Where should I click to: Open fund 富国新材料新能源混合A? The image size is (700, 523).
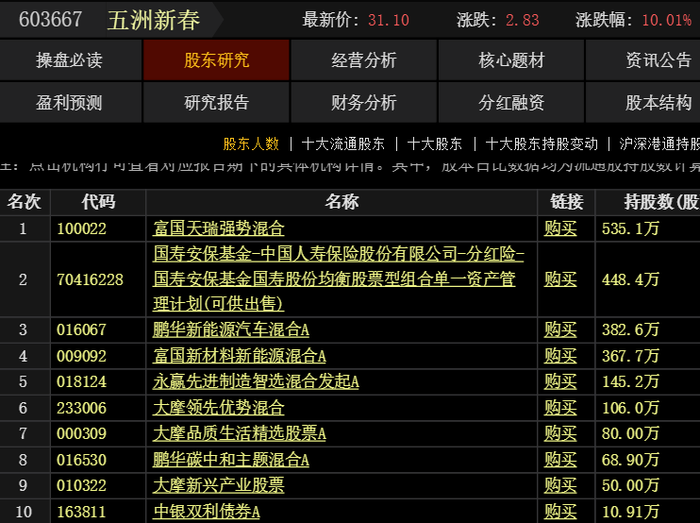[x=239, y=356]
